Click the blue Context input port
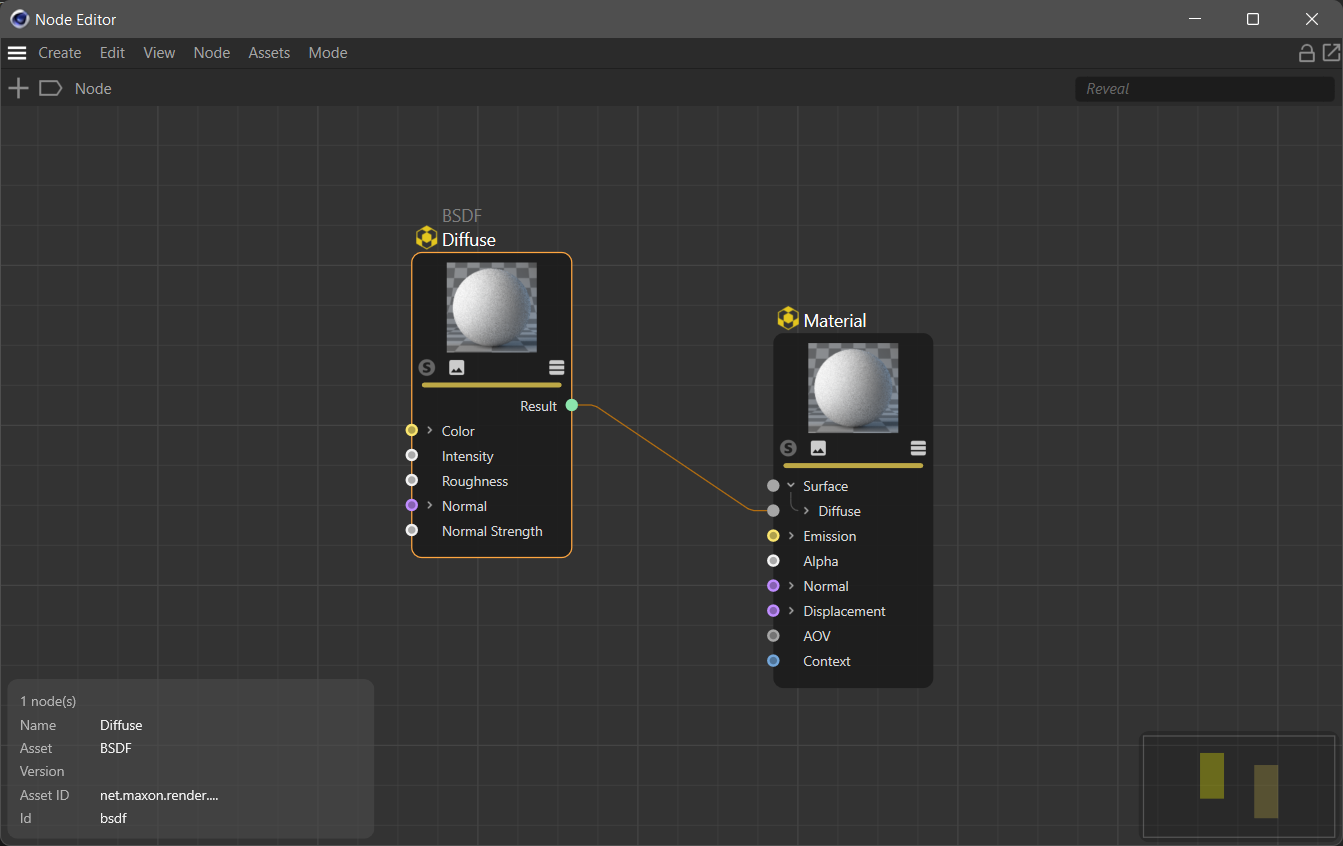 coord(773,661)
